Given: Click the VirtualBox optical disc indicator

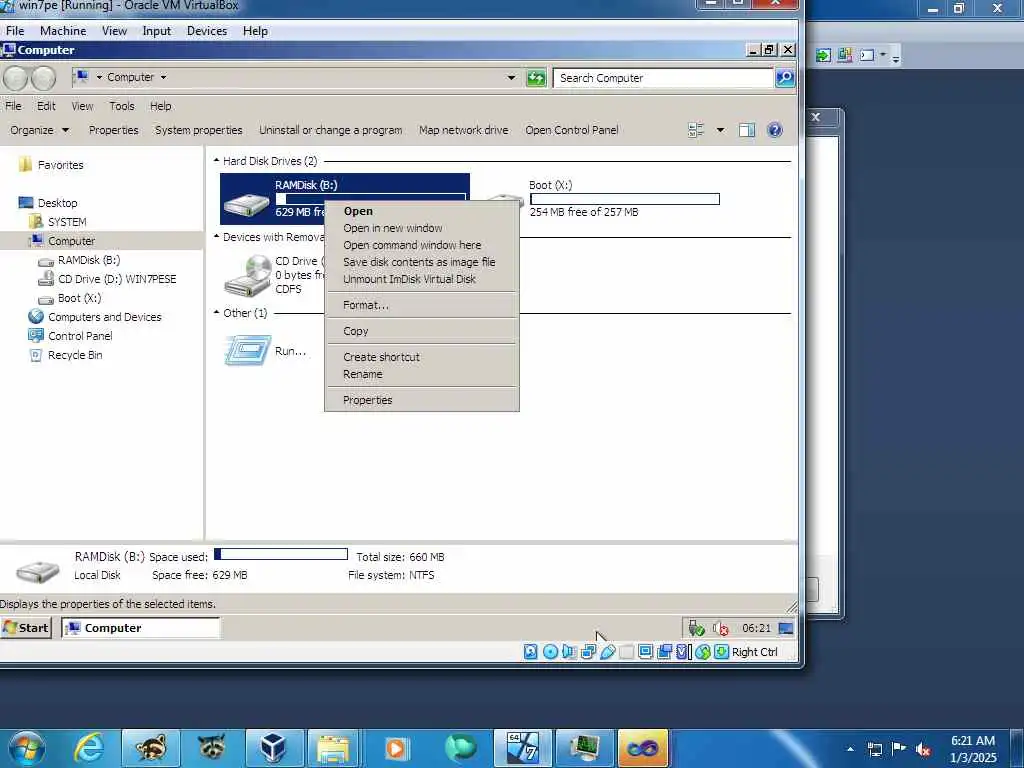Looking at the screenshot, I should (x=551, y=652).
